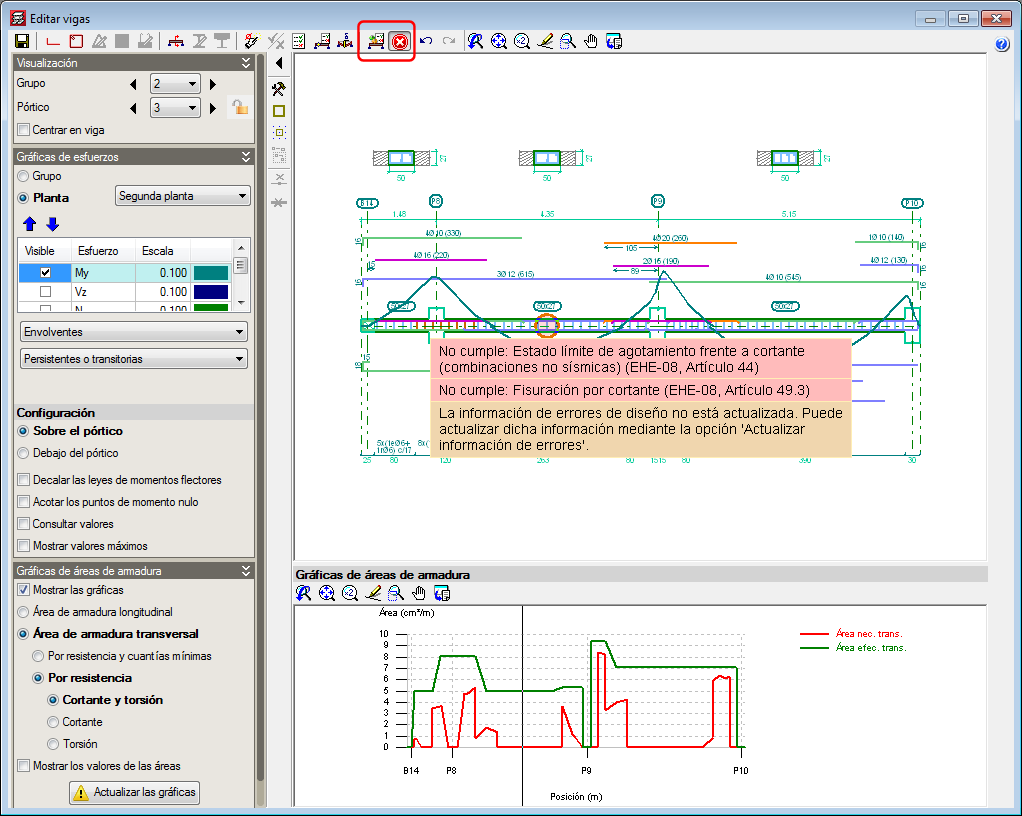Collapse the Gráficas de áreas de armadura panel

click(246, 571)
